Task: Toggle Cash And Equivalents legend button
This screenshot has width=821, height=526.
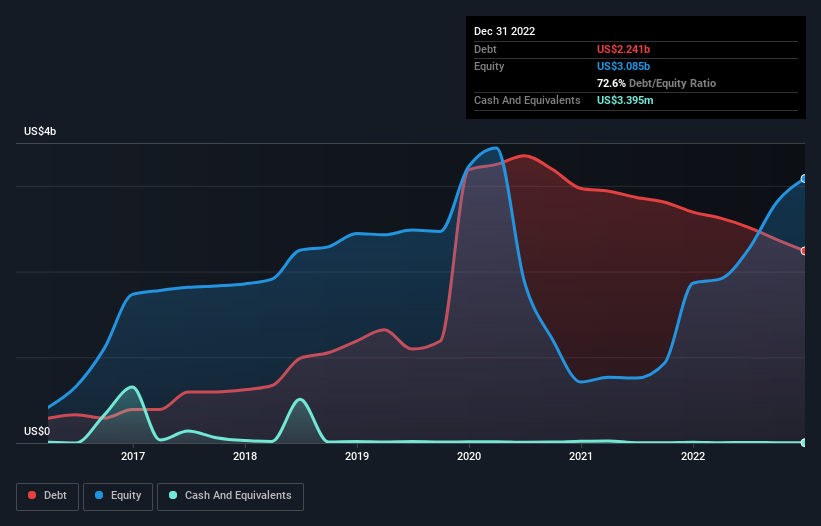Action: (230, 496)
